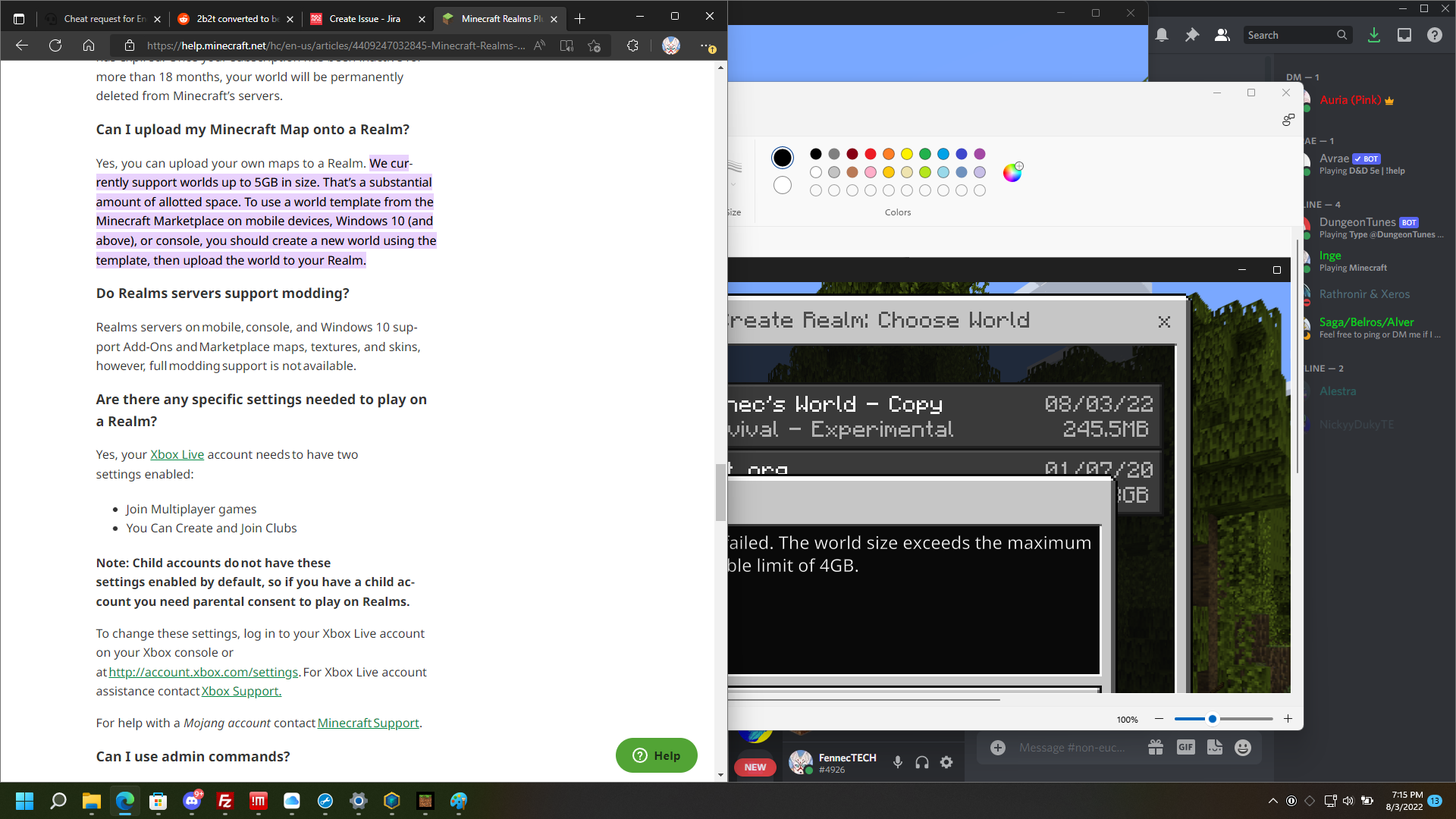Open the Discord sticker picker

[1214, 748]
